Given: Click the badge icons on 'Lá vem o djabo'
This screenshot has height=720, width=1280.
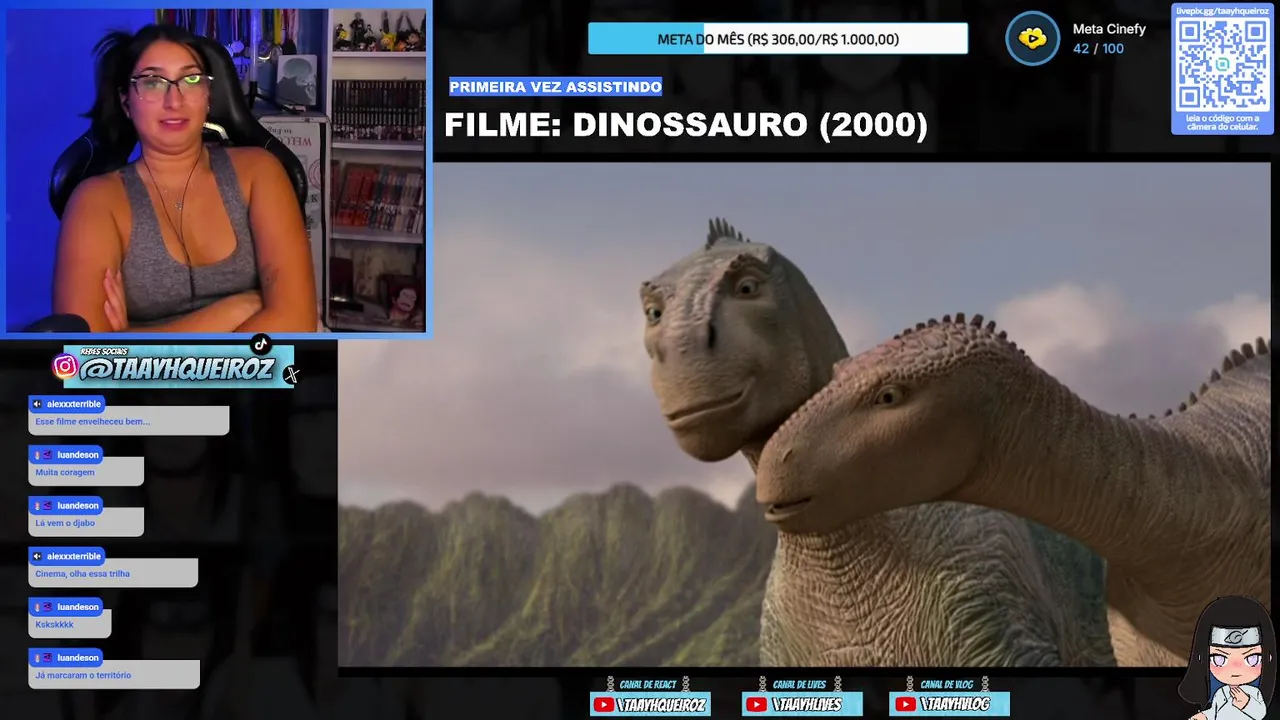Looking at the screenshot, I should coord(43,506).
